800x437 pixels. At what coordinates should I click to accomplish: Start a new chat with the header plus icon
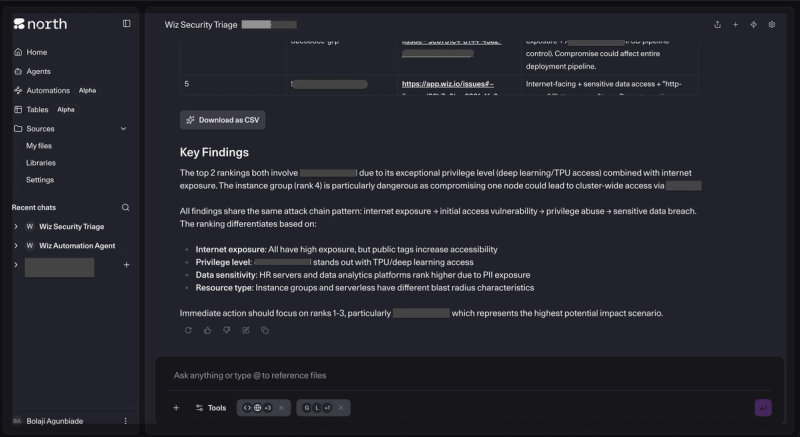[735, 24]
